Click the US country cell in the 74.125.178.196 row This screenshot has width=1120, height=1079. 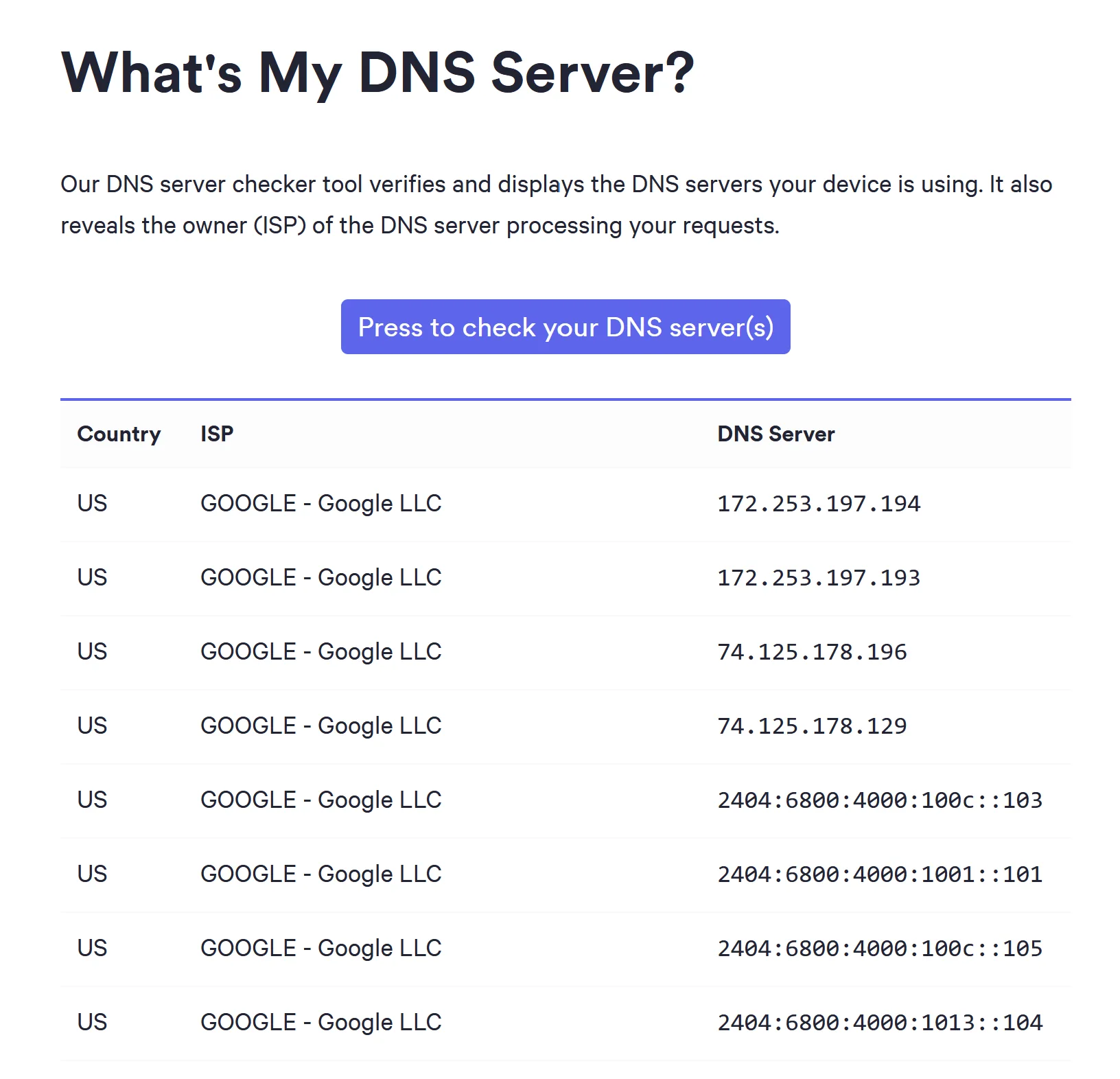(92, 652)
